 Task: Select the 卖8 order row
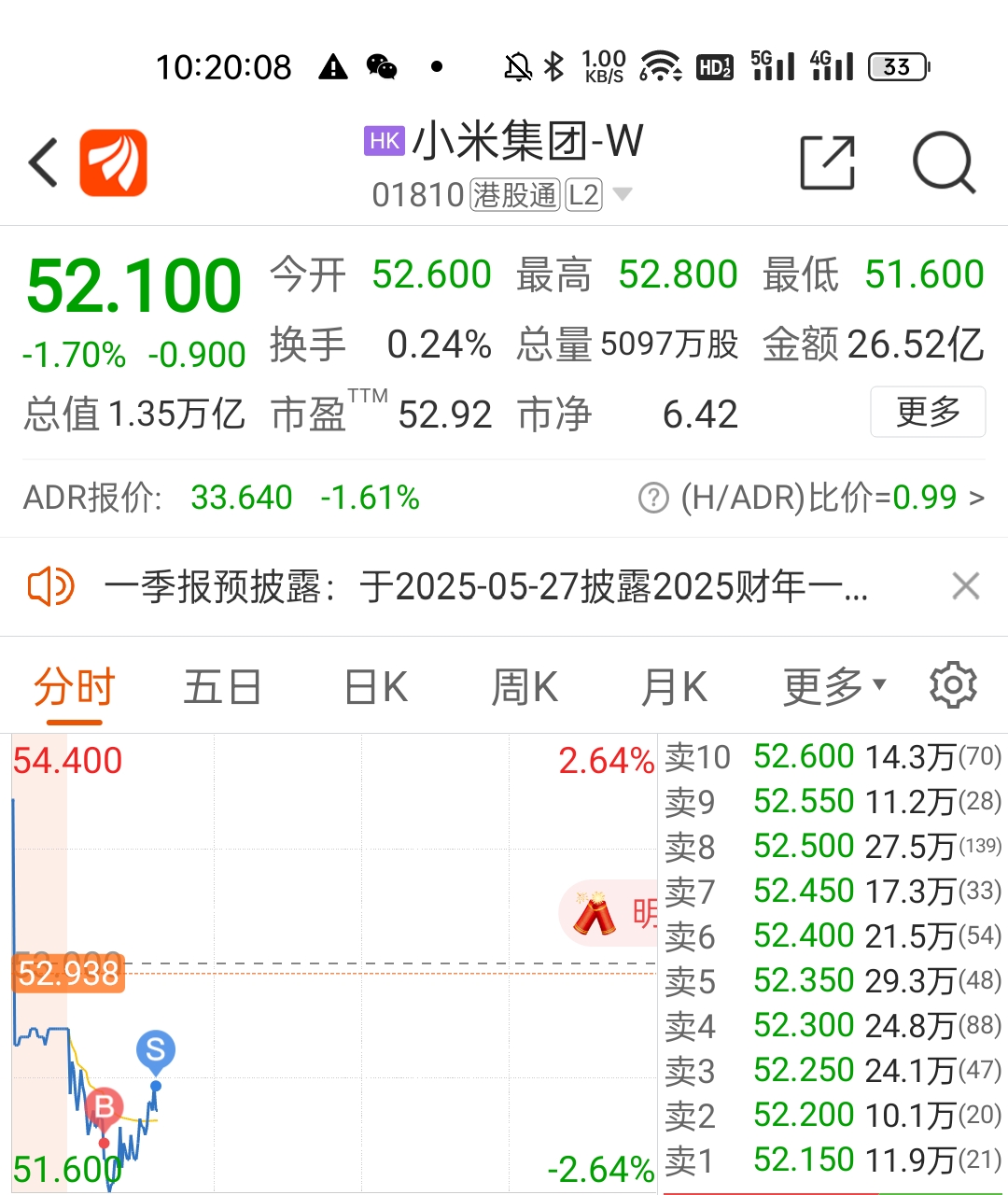pyautogui.click(x=833, y=847)
